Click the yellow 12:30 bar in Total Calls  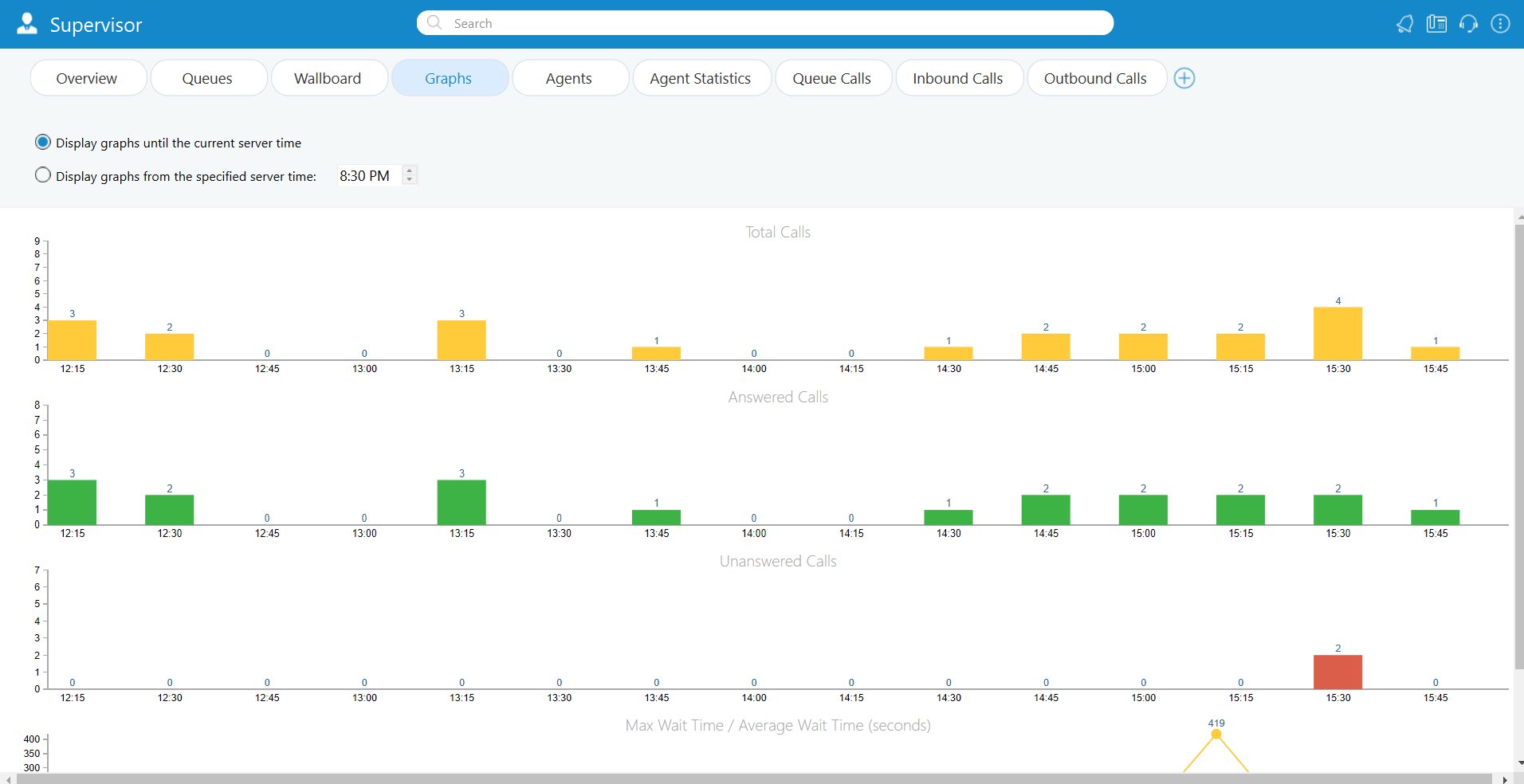169,347
